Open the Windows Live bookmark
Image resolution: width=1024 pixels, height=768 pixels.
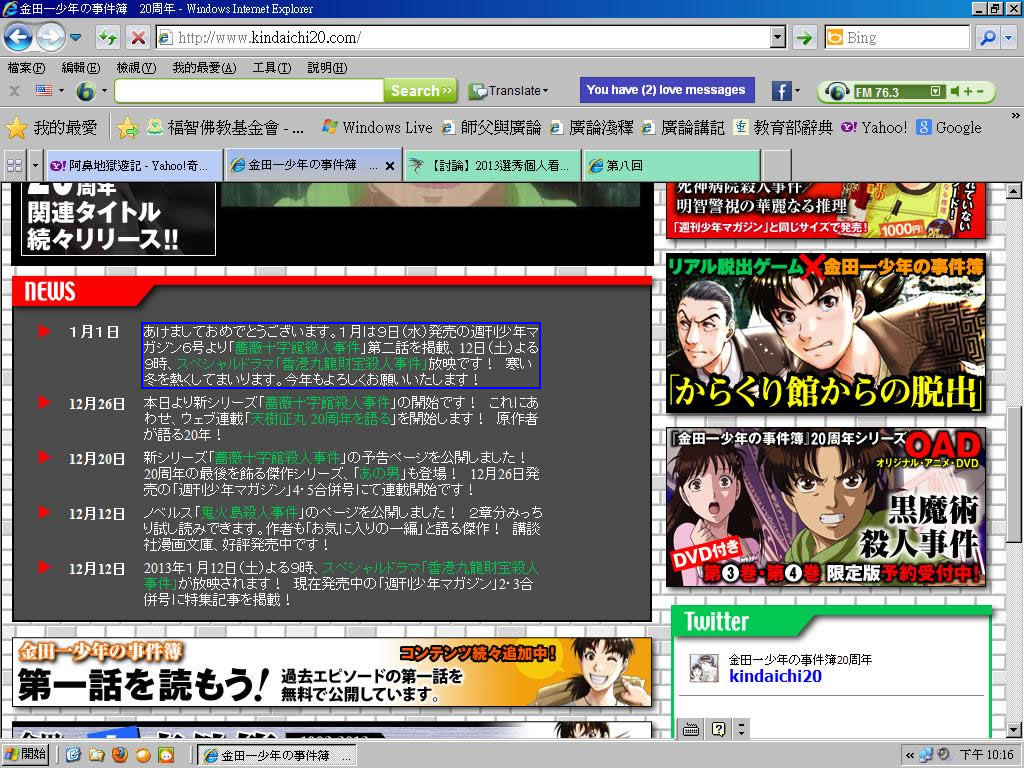pos(377,127)
